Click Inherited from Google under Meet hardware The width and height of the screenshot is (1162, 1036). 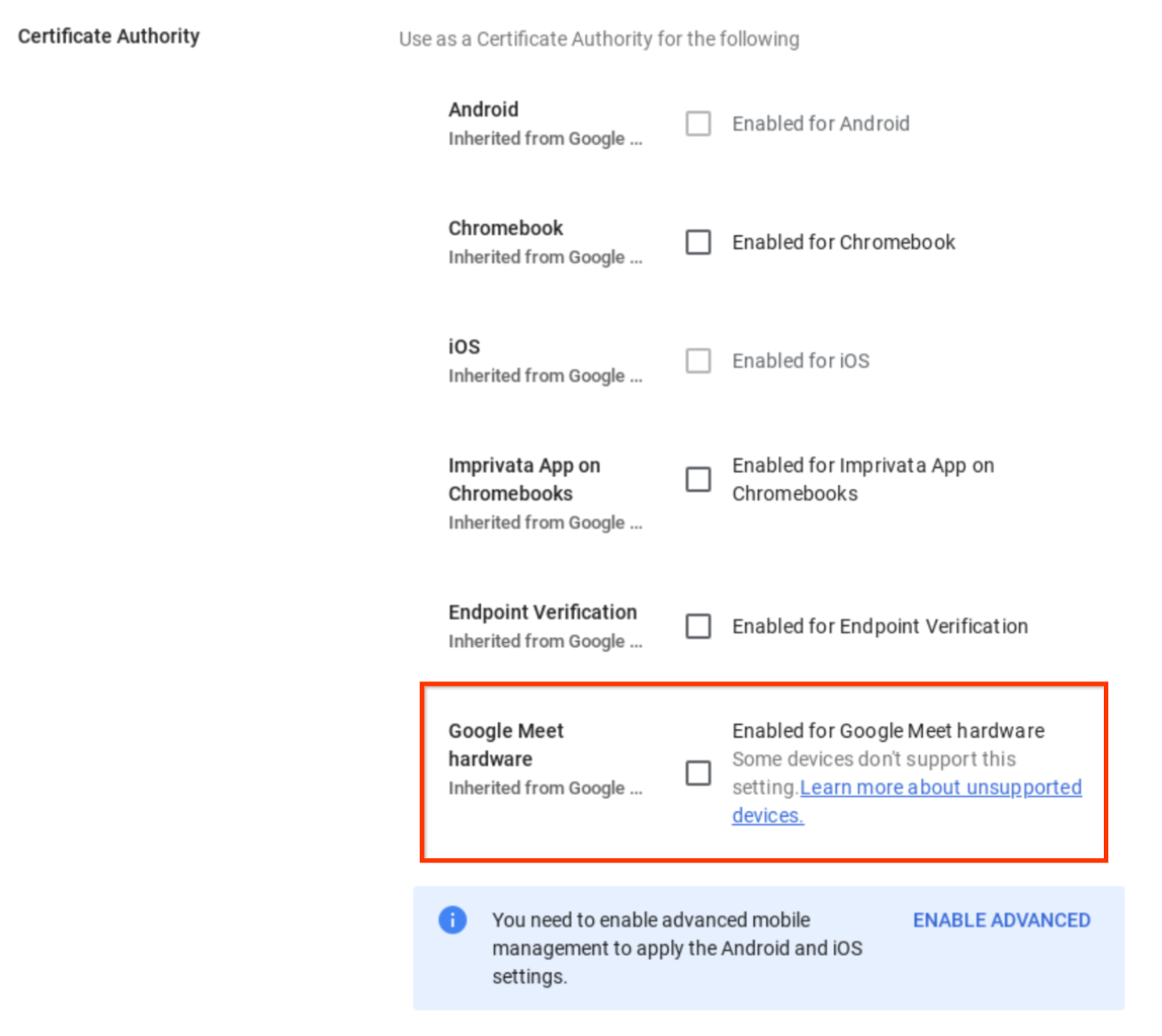(545, 788)
